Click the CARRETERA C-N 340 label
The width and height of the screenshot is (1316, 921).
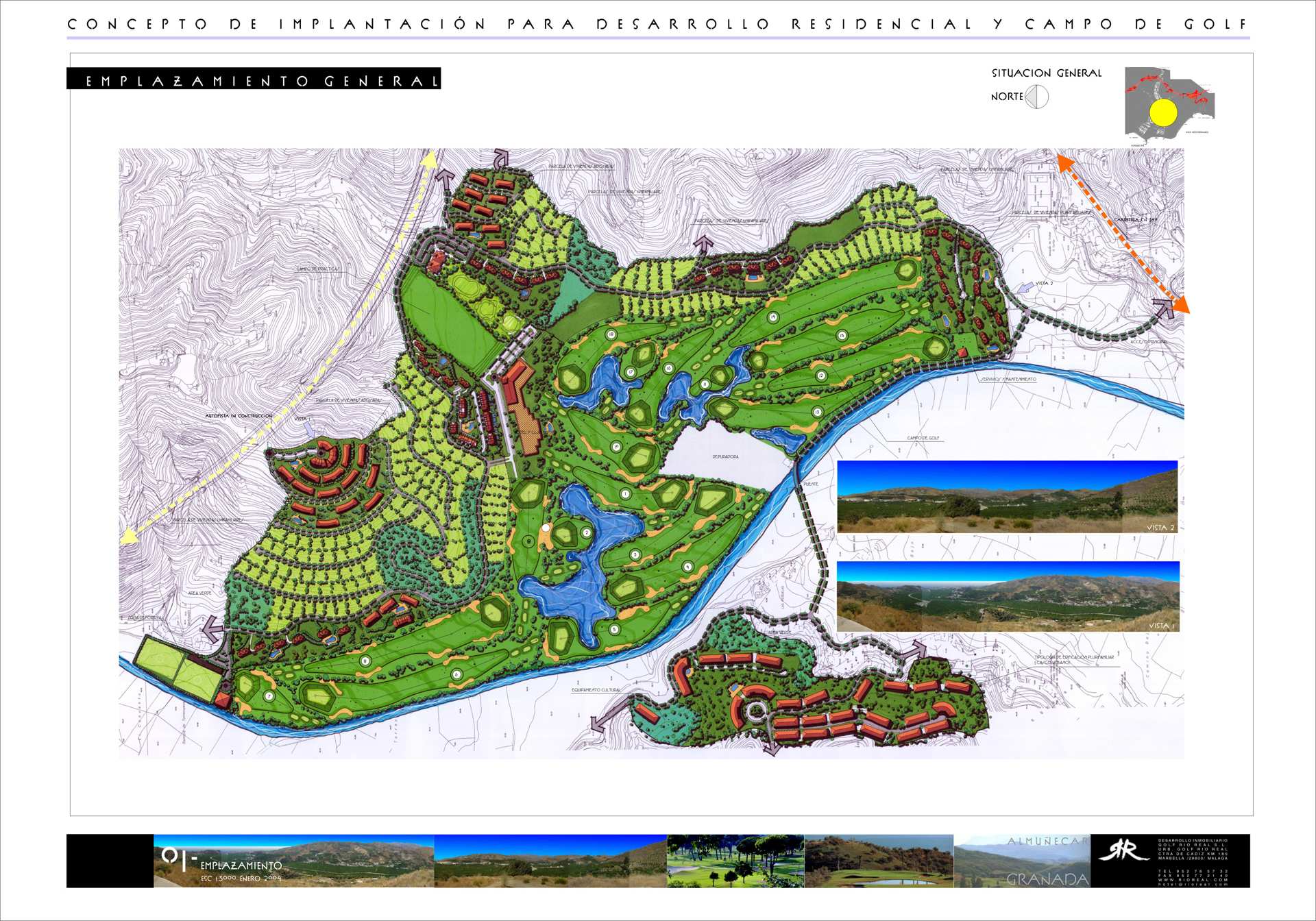[1136, 220]
